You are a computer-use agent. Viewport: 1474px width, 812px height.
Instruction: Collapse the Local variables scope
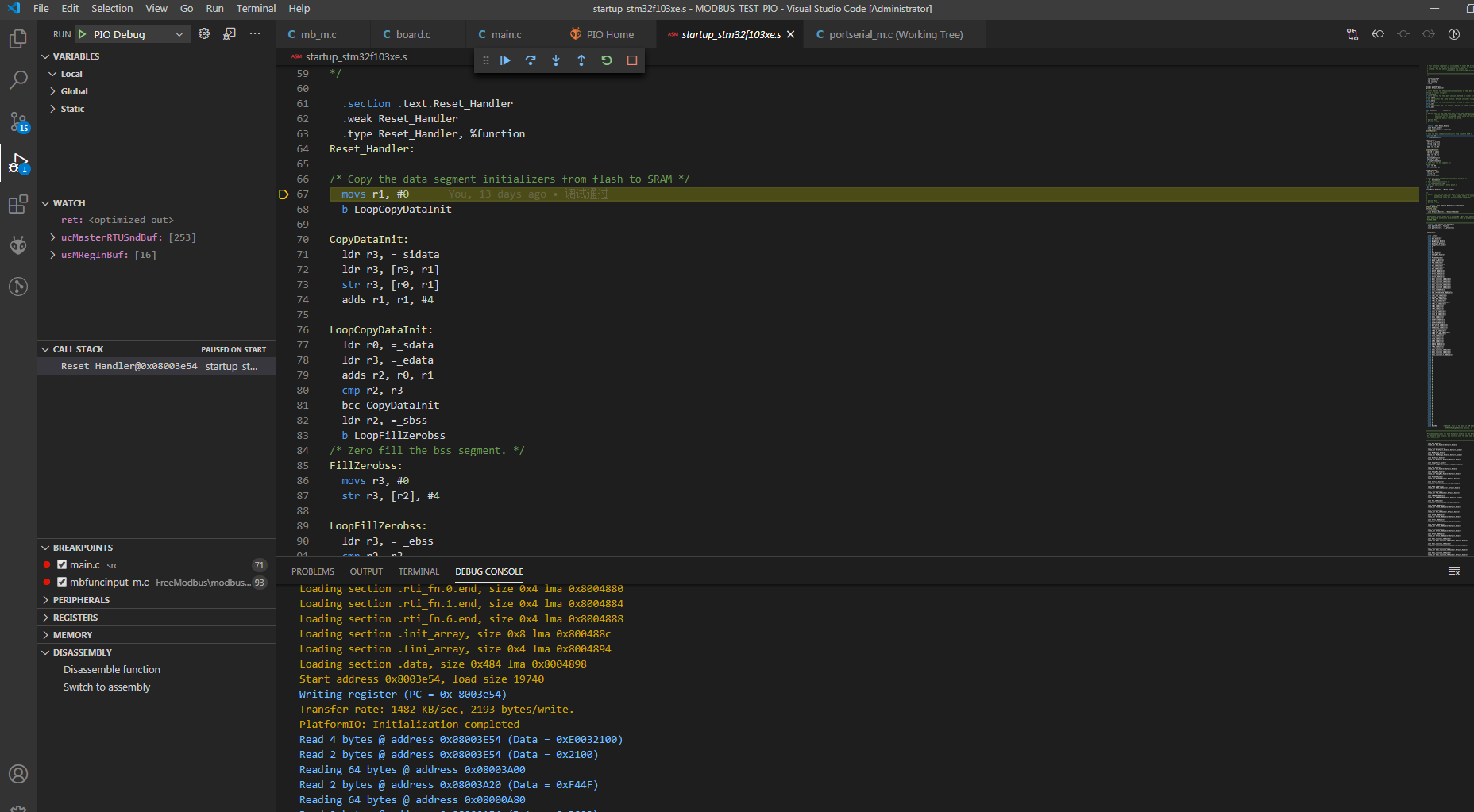pyautogui.click(x=156, y=74)
